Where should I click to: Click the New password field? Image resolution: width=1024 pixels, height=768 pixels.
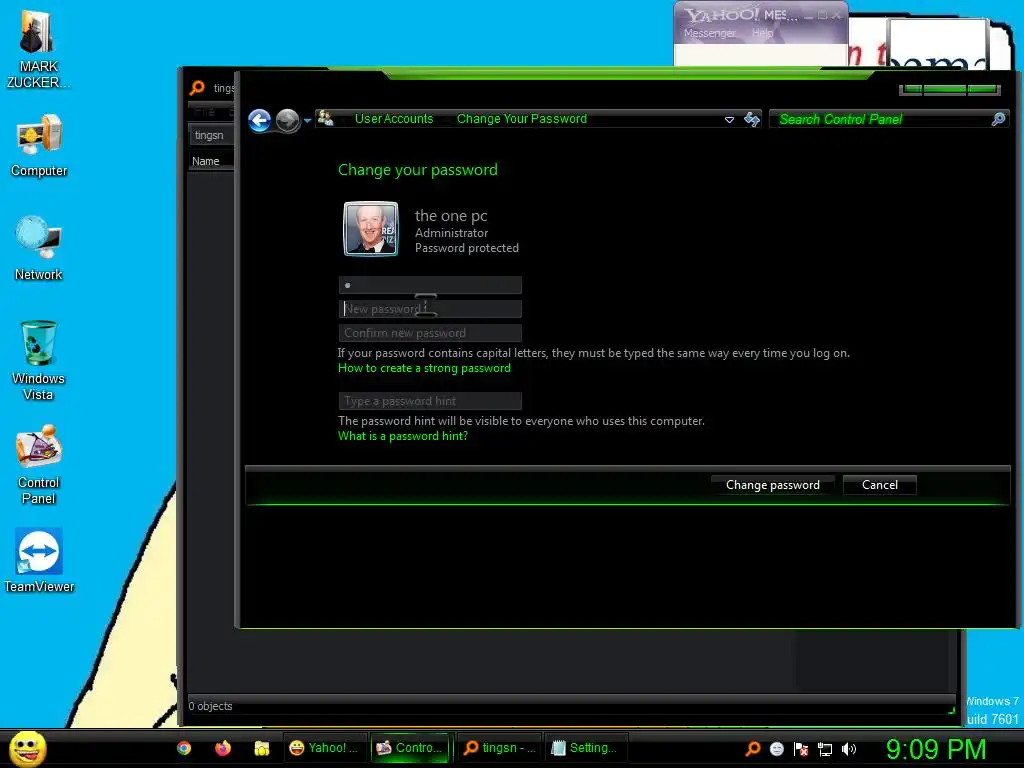click(x=430, y=309)
